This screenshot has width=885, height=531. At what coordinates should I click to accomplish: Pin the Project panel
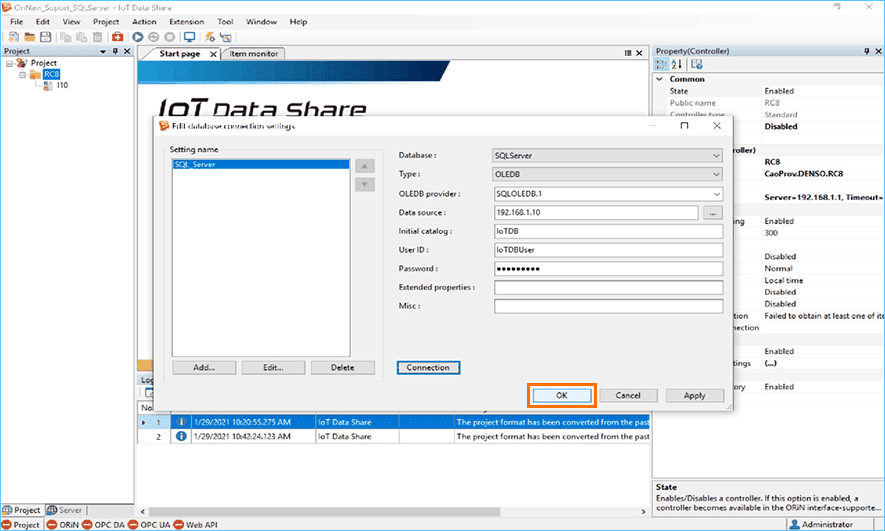point(115,51)
